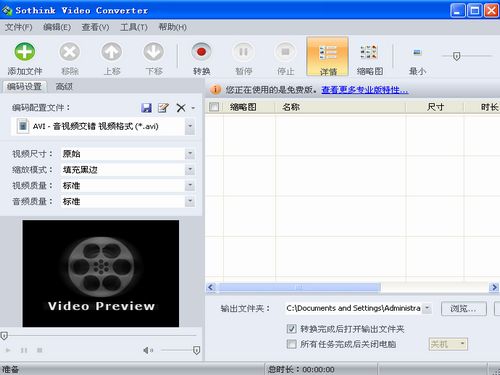Image resolution: width=500 pixels, height=375 pixels.
Task: Open the Help (帮助) menu
Action: tap(172, 27)
